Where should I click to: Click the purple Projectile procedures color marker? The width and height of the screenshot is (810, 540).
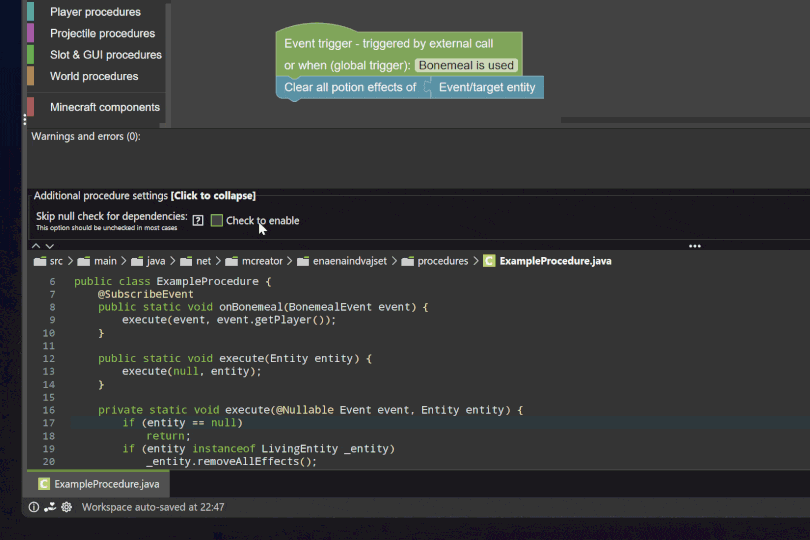[30, 33]
